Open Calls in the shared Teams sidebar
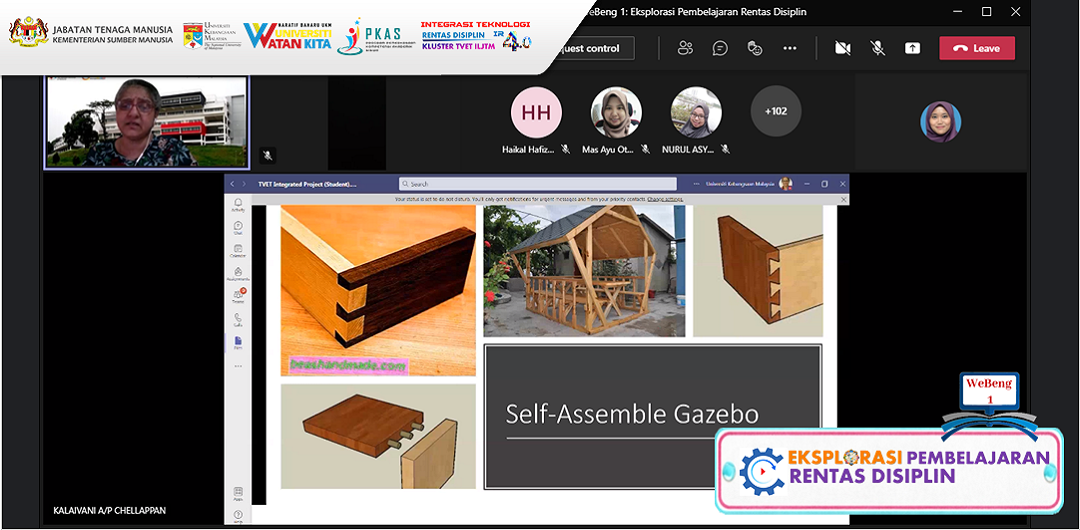Screen dimensions: 1080x530 point(238,320)
